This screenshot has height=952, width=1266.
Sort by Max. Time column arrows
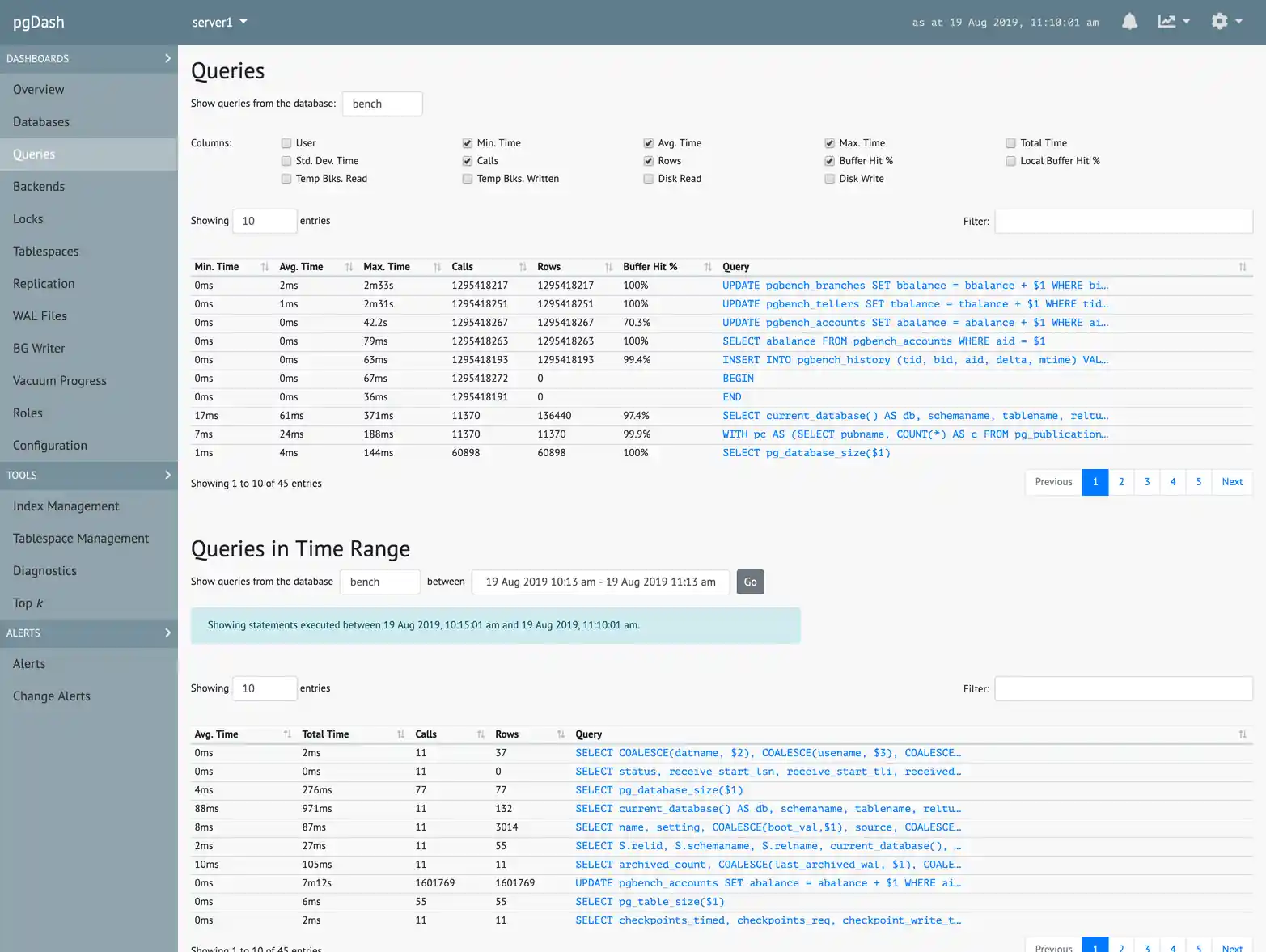pos(437,267)
